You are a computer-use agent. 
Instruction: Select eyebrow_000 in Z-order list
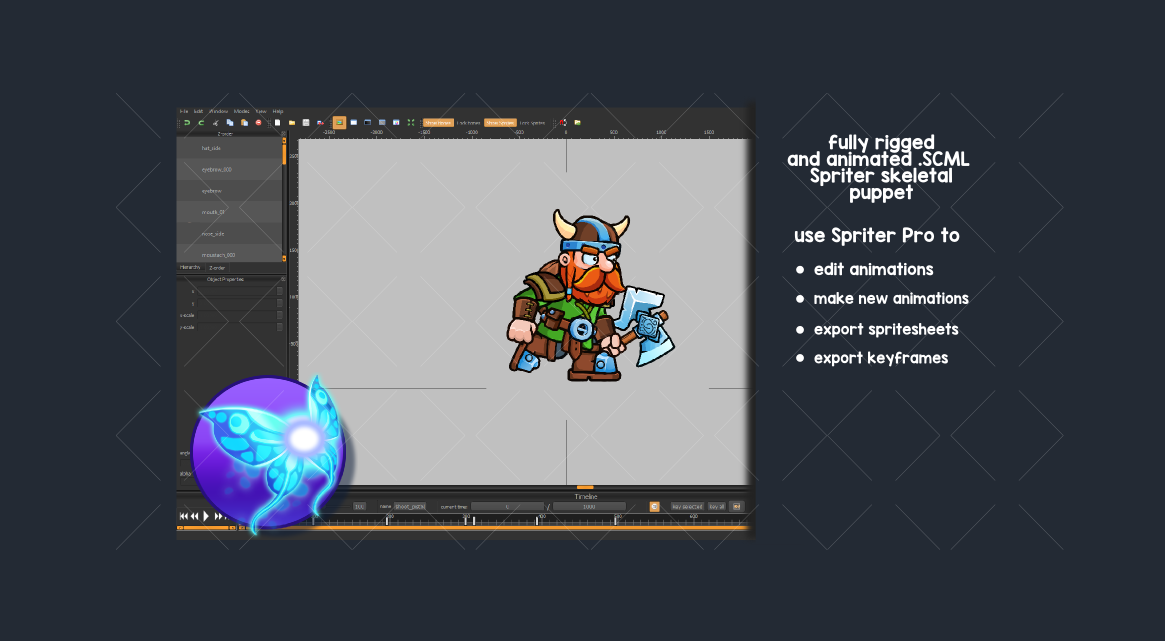(x=229, y=169)
